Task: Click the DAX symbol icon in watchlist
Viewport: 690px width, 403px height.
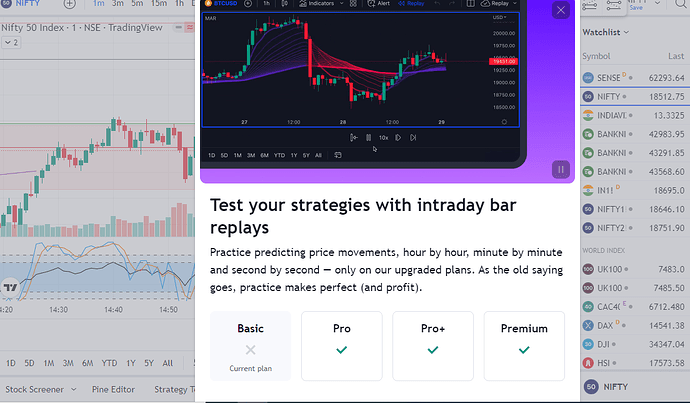Action: coord(588,326)
